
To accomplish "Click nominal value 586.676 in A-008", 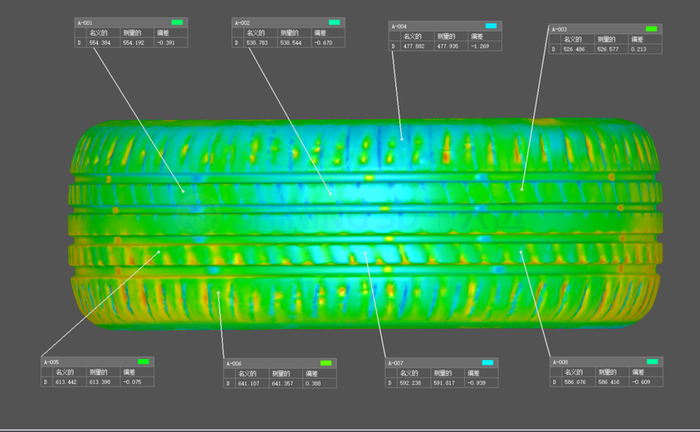I will click(x=575, y=382).
